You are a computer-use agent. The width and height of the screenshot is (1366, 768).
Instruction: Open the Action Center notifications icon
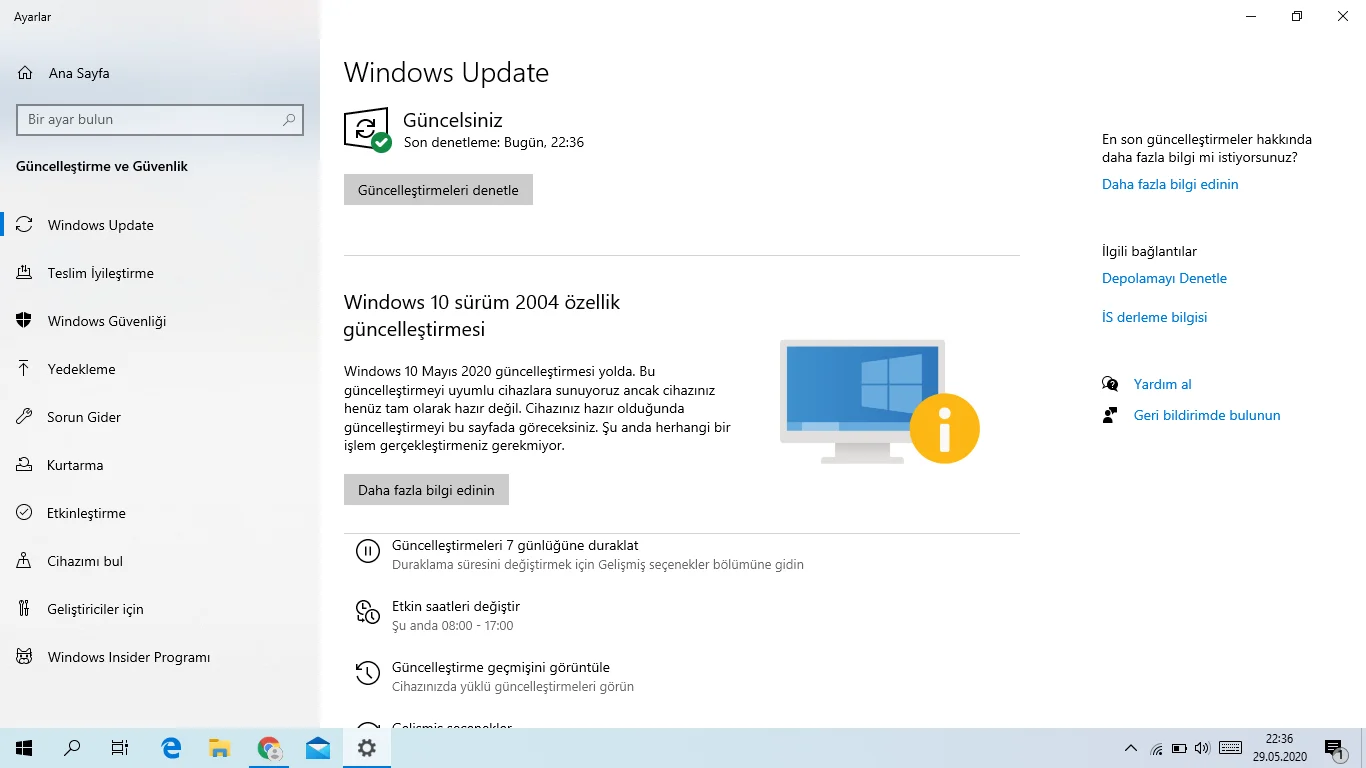pyautogui.click(x=1334, y=748)
